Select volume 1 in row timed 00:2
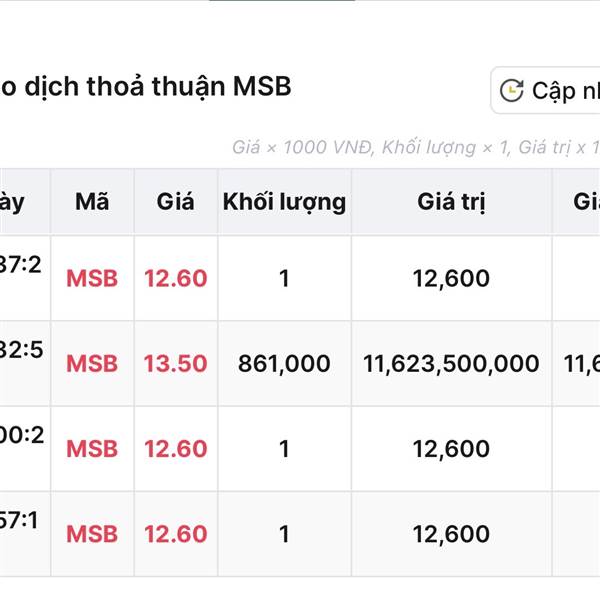Viewport: 600px width, 600px height. point(284,449)
